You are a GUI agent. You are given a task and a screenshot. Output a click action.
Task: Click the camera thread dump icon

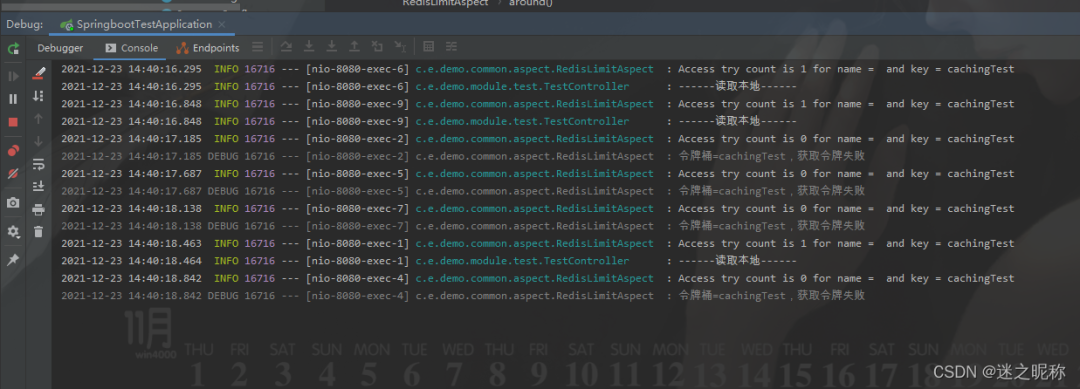point(13,203)
